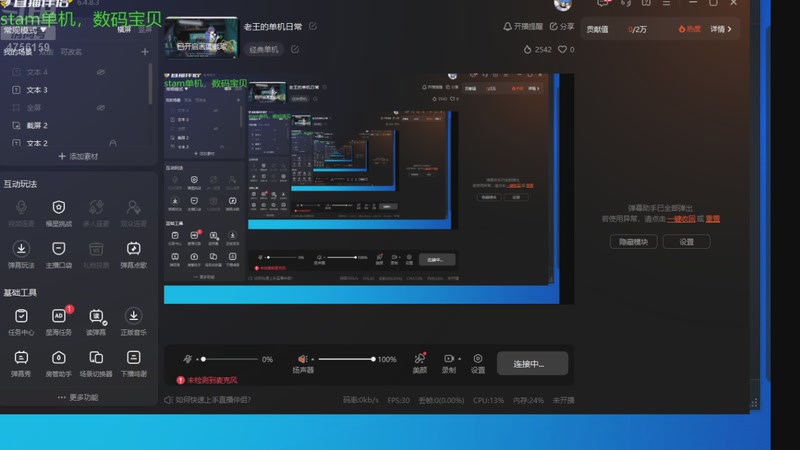Open 主播口袋 streamer pocket

[59, 255]
